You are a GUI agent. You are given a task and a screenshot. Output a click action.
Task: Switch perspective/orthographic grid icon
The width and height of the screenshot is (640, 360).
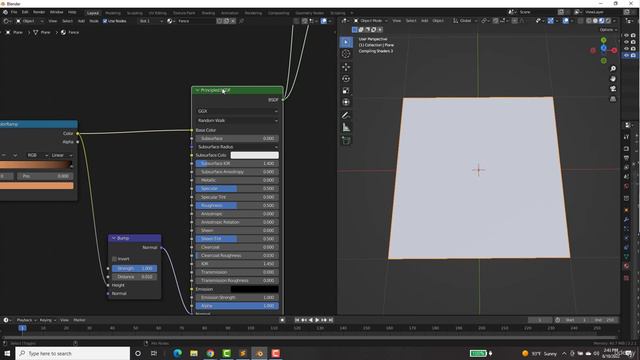coord(613,99)
